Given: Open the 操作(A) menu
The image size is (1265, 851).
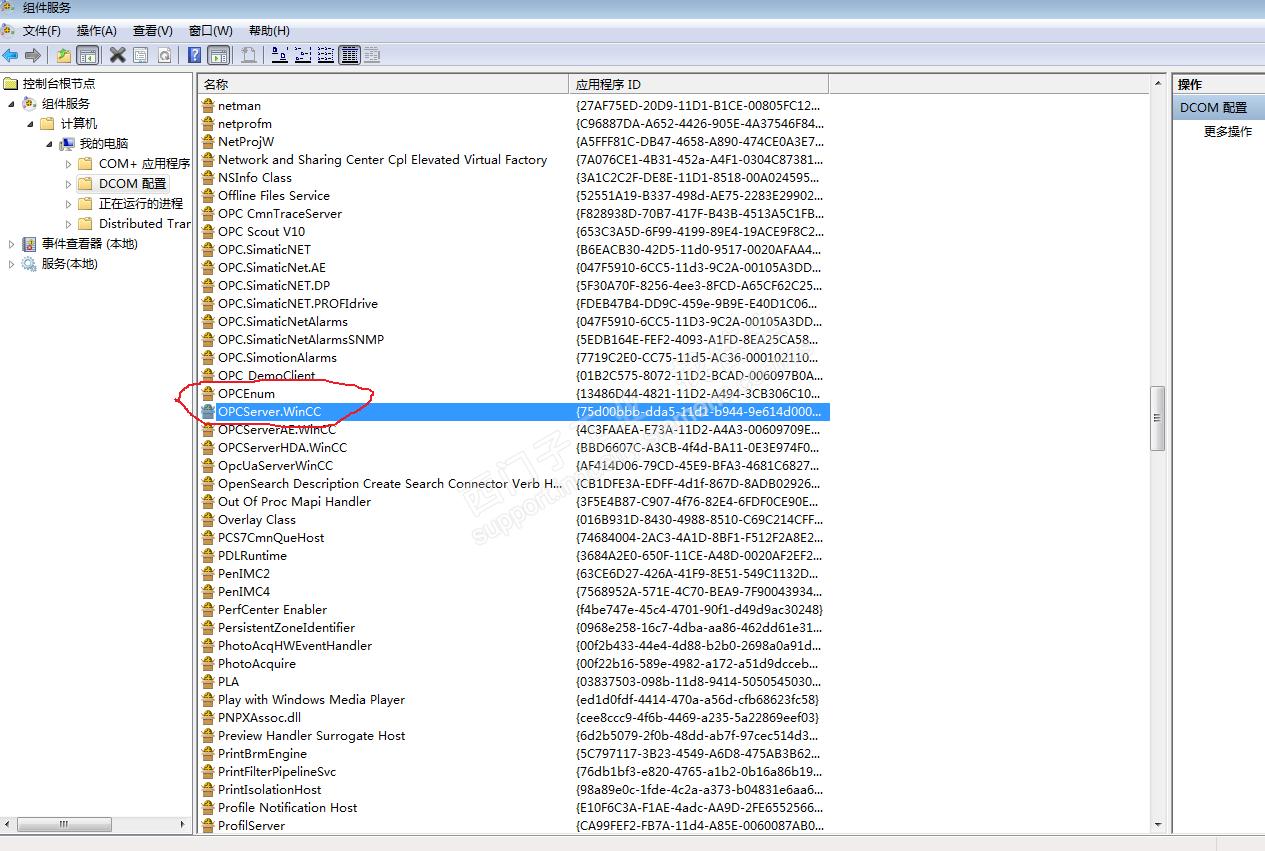Looking at the screenshot, I should click(97, 31).
